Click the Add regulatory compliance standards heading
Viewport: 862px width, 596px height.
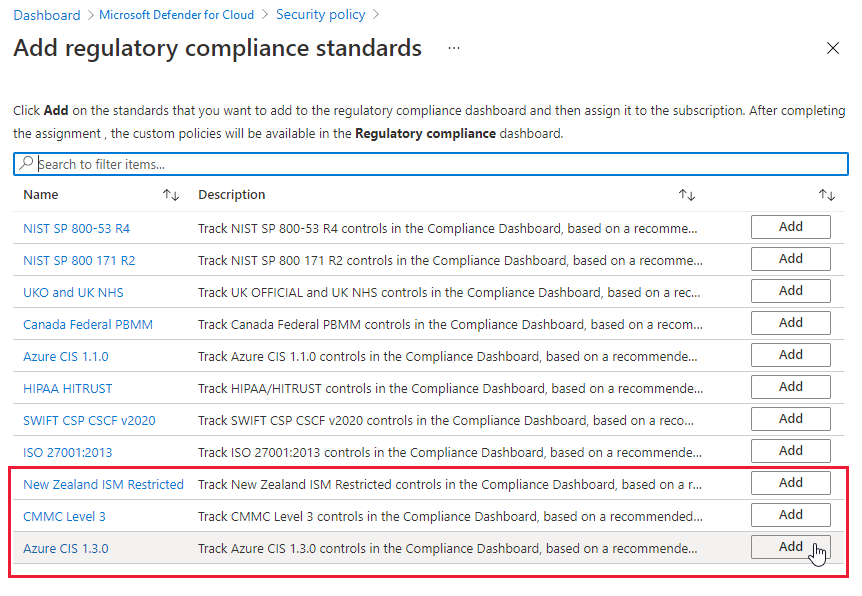(218, 48)
